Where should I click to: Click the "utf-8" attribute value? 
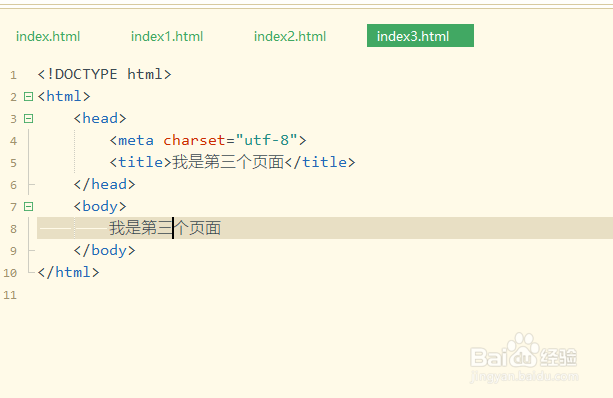pos(267,140)
